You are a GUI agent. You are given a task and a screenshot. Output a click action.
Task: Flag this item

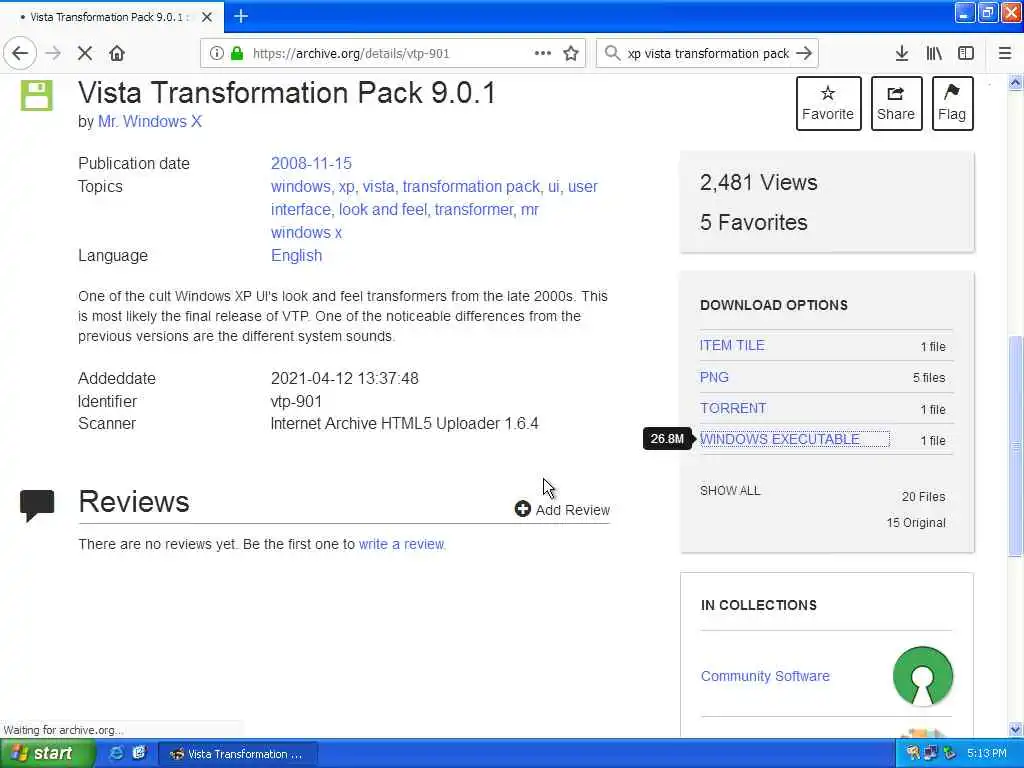tap(952, 103)
